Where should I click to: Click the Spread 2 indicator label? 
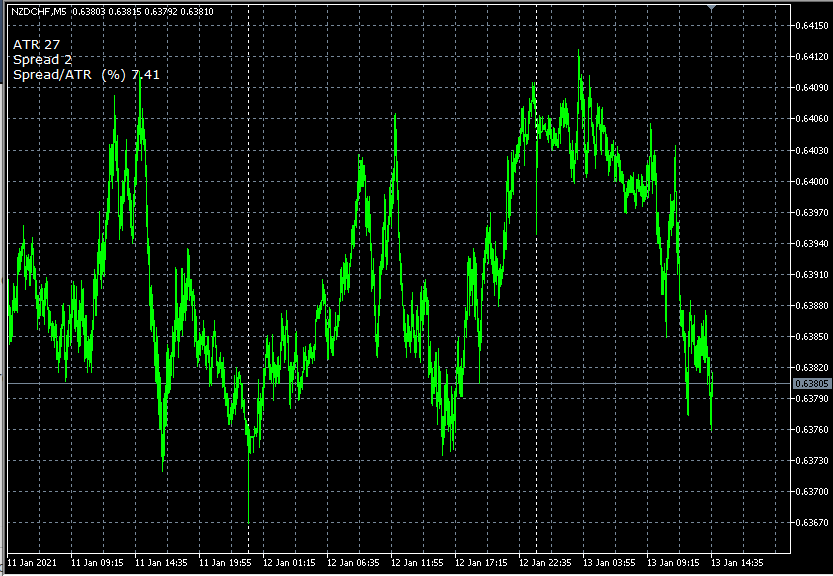tap(42, 60)
